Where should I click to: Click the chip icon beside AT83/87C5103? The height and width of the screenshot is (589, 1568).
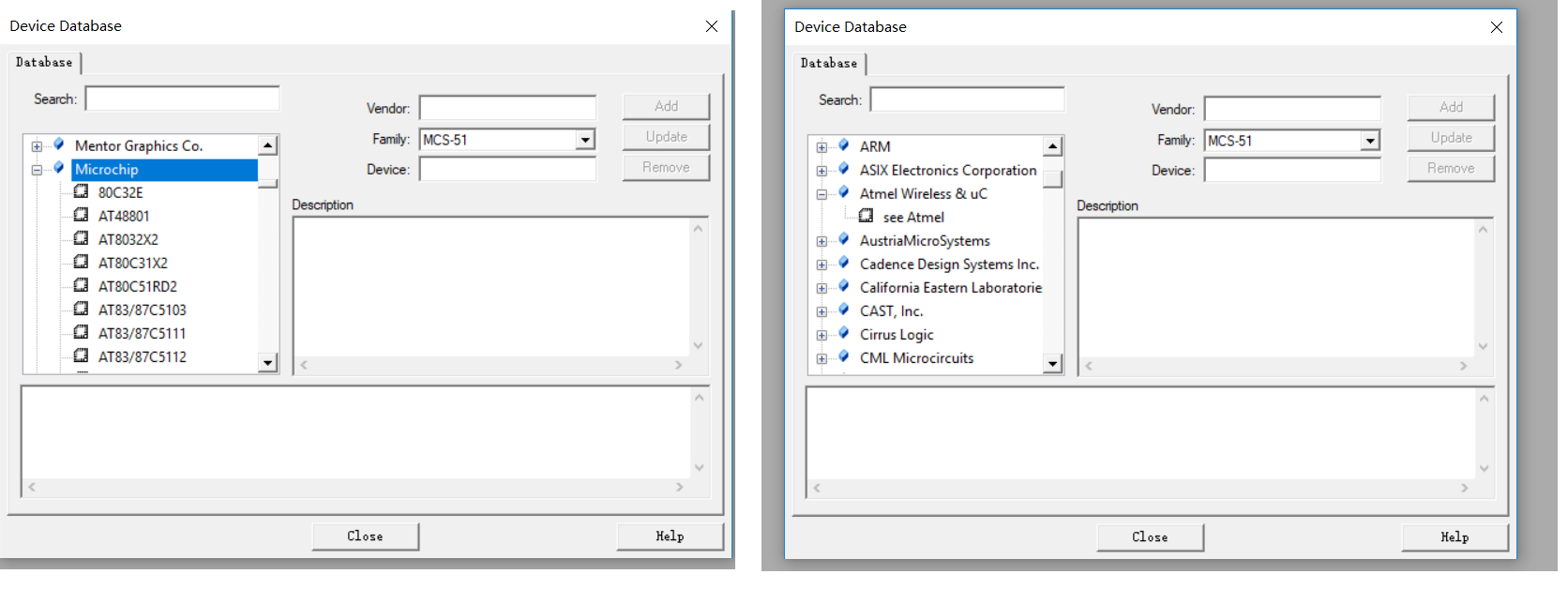click(x=82, y=309)
